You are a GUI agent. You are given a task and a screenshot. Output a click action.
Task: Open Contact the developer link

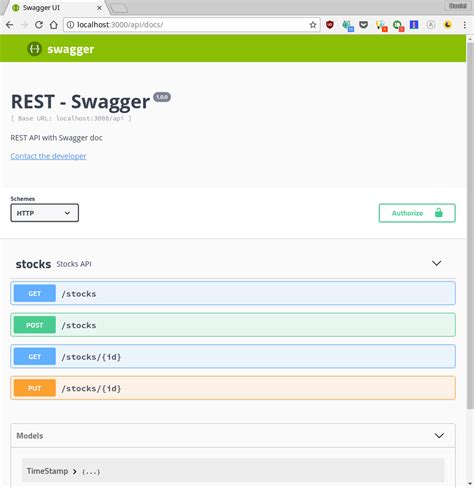48,156
